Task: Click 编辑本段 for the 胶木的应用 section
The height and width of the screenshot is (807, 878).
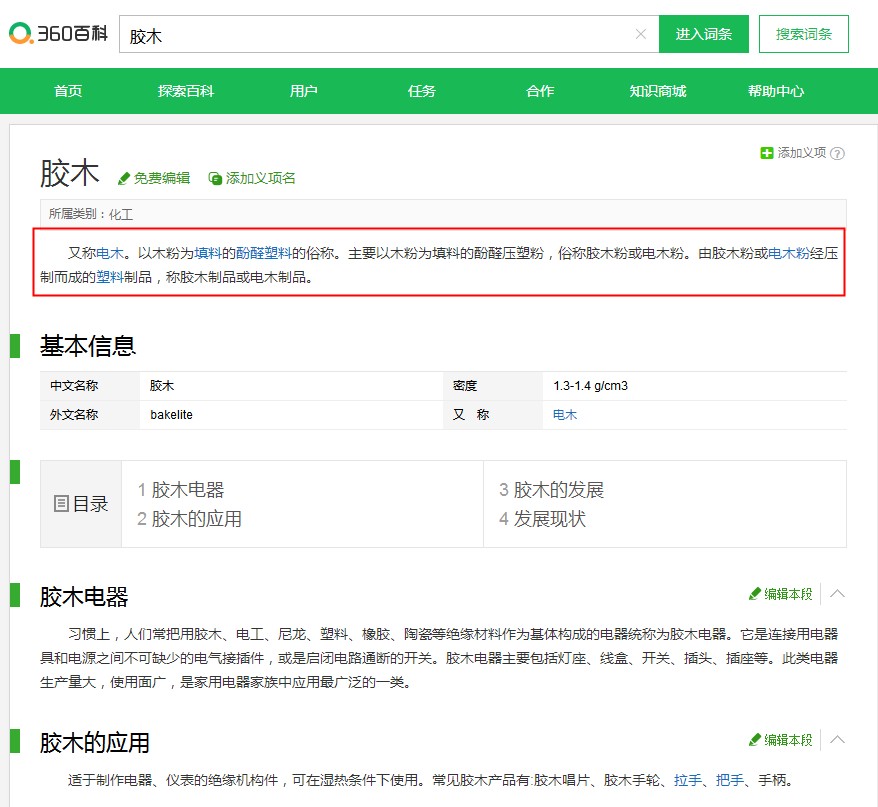Action: point(781,740)
